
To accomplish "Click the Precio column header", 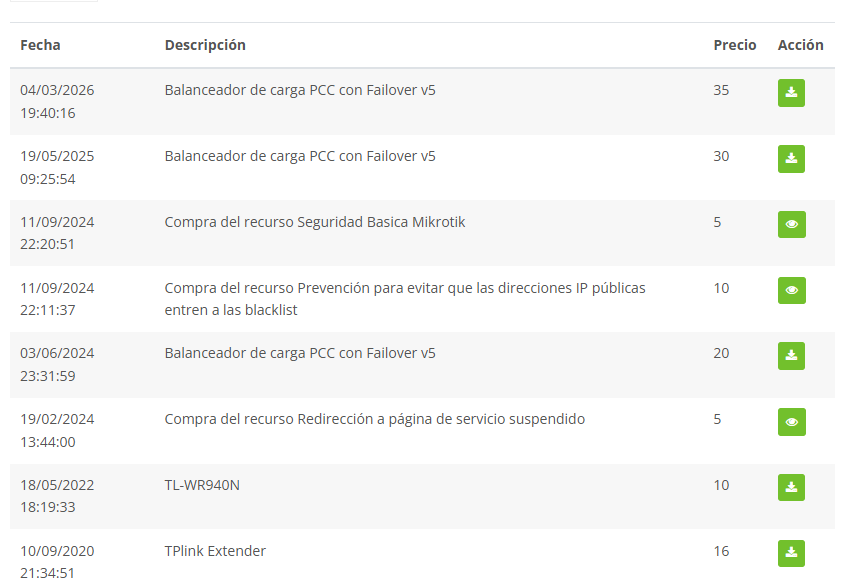I will pyautogui.click(x=735, y=45).
